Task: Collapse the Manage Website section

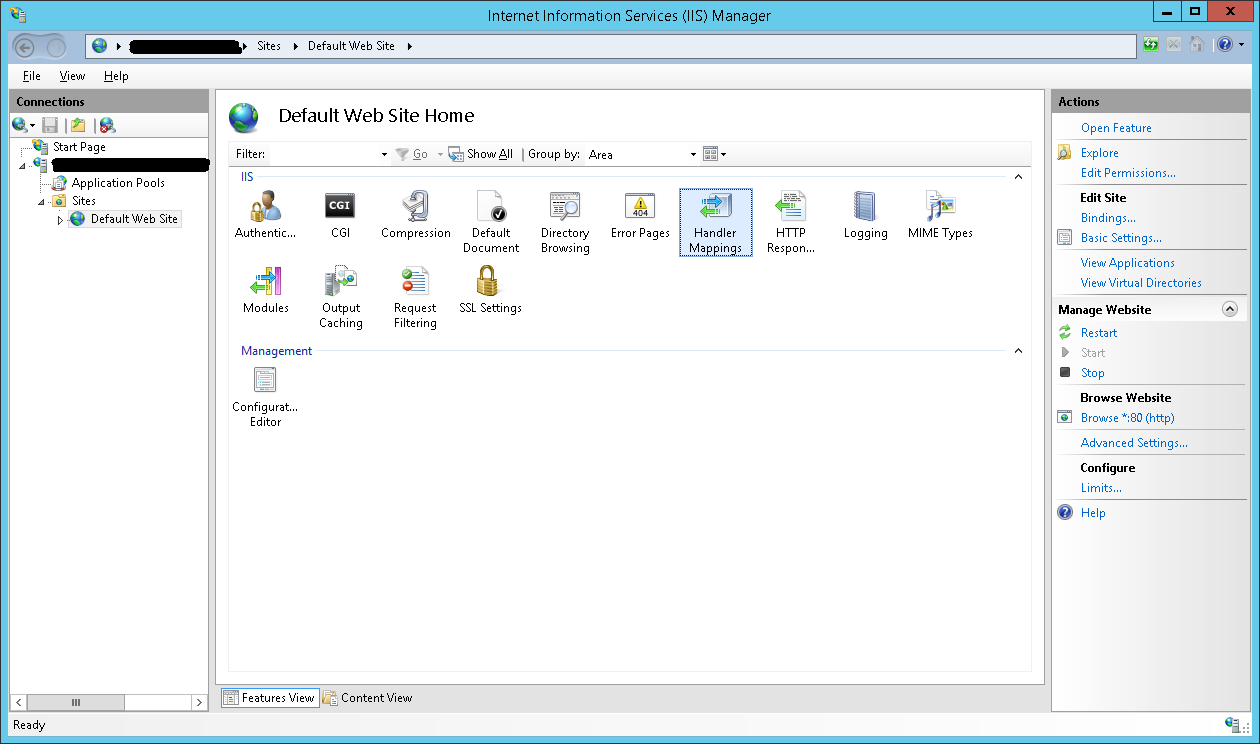Action: click(1230, 310)
